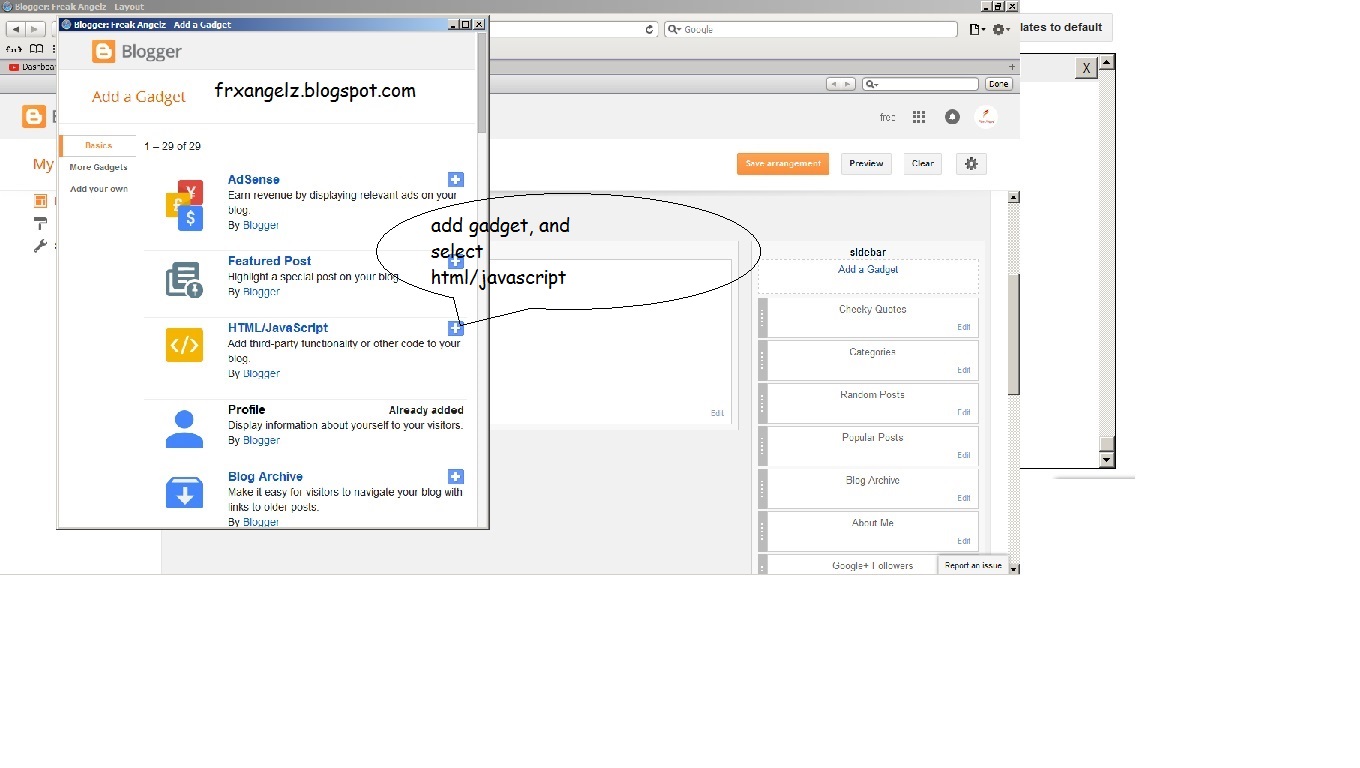This screenshot has width=1360, height=768.
Task: Open the bookmarks book icon
Action: tap(36, 48)
